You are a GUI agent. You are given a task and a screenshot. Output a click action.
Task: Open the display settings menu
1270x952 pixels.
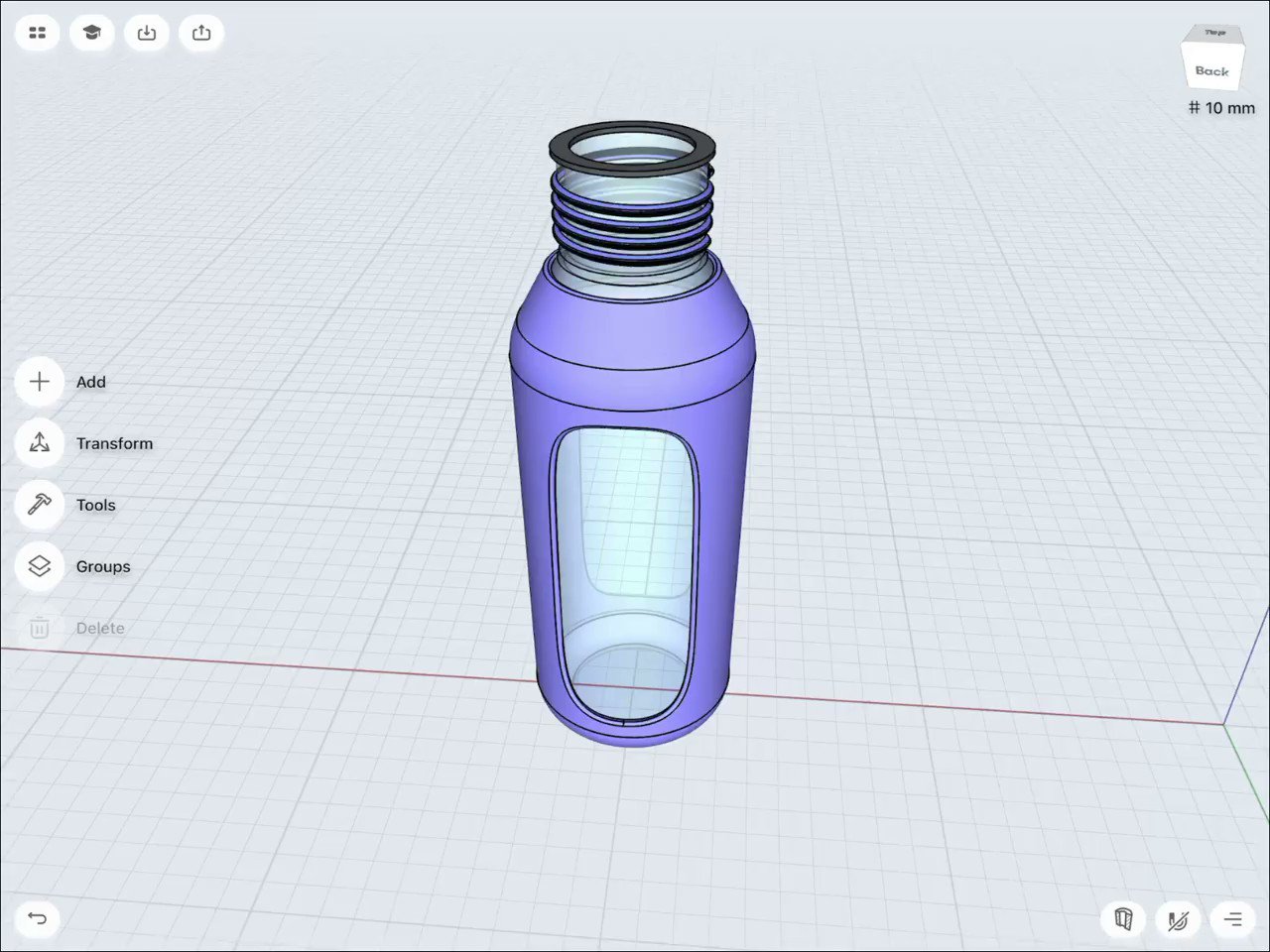click(x=1232, y=919)
